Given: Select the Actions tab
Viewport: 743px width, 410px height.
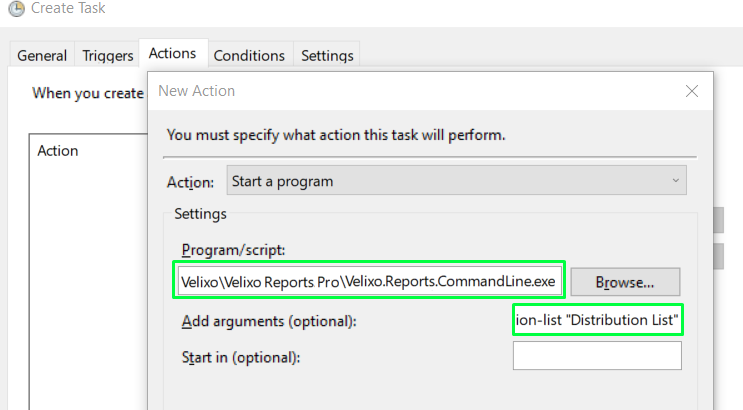Looking at the screenshot, I should pyautogui.click(x=172, y=53).
